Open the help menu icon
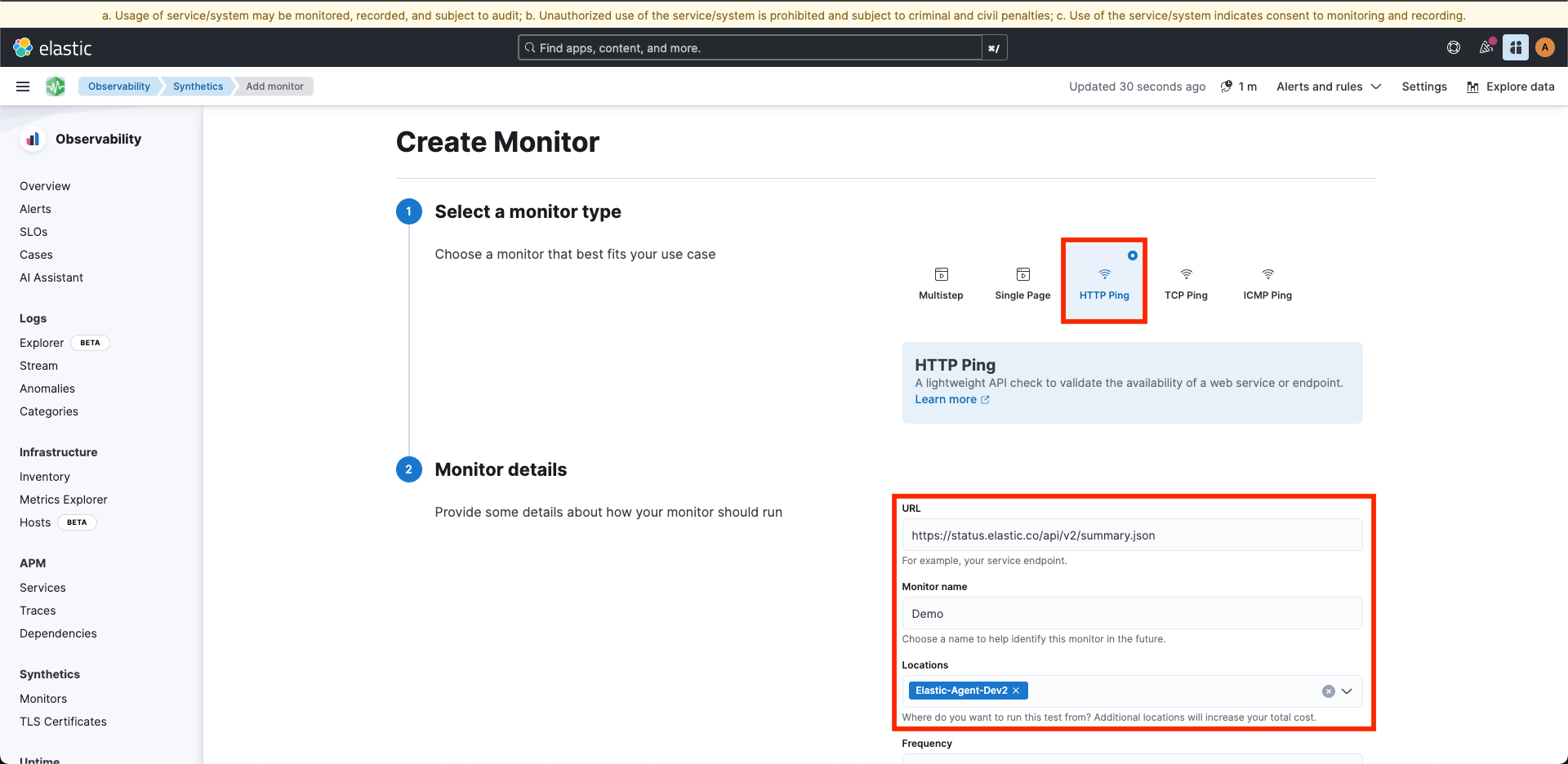The image size is (1568, 764). pos(1454,48)
